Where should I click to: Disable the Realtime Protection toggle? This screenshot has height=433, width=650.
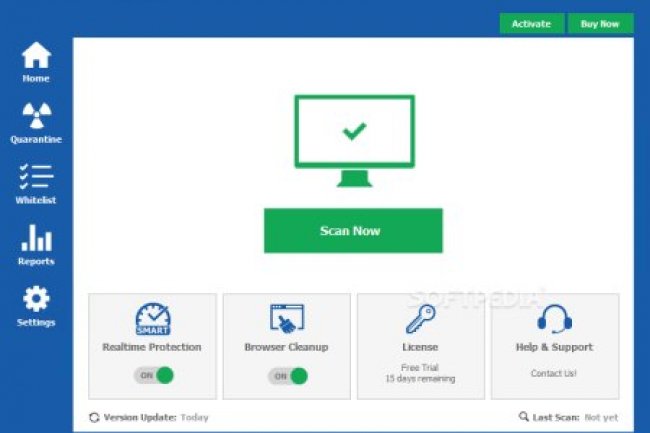pyautogui.click(x=153, y=376)
